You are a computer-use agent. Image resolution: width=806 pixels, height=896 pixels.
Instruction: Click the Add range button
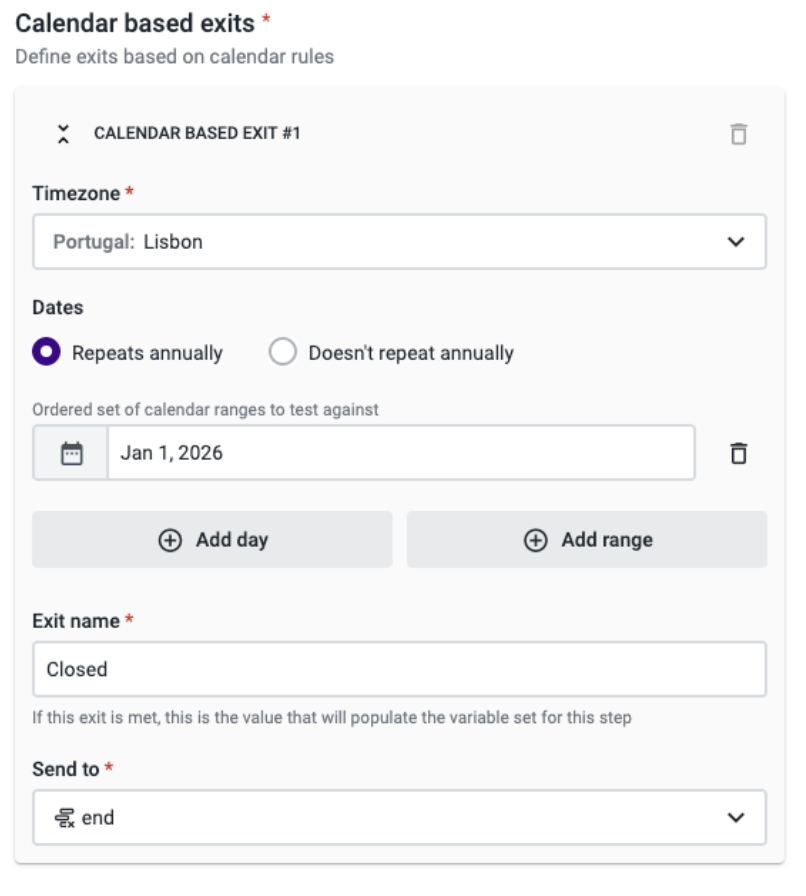(587, 540)
